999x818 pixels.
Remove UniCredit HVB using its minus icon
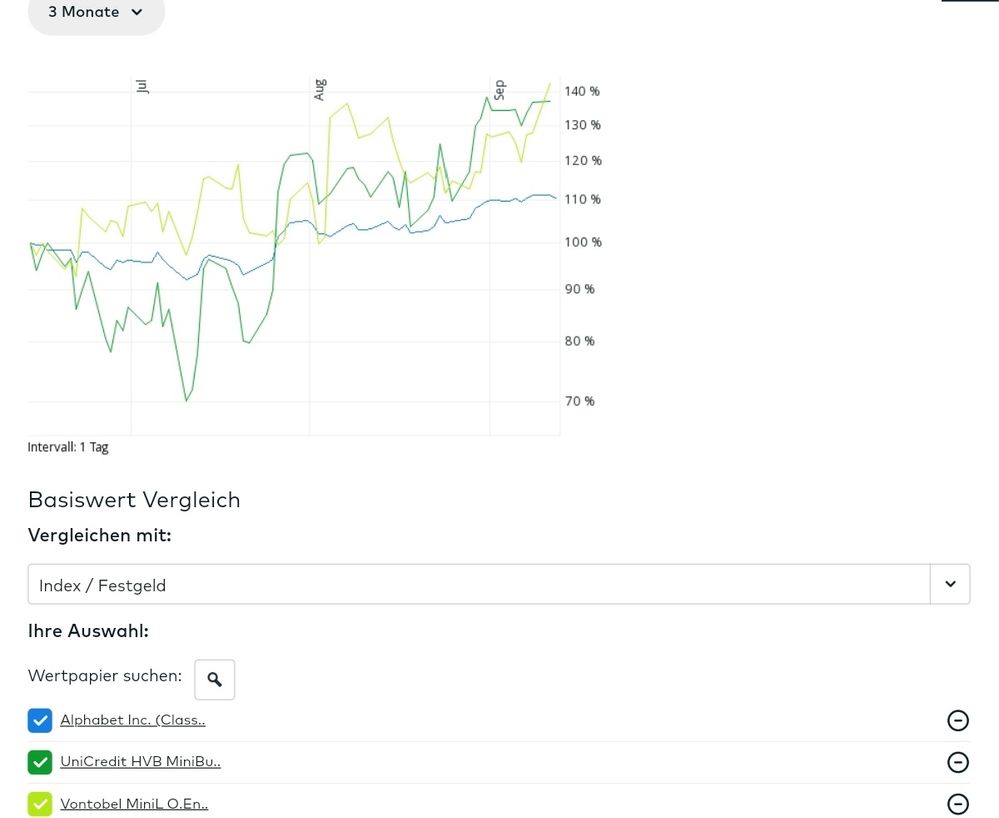click(x=957, y=762)
